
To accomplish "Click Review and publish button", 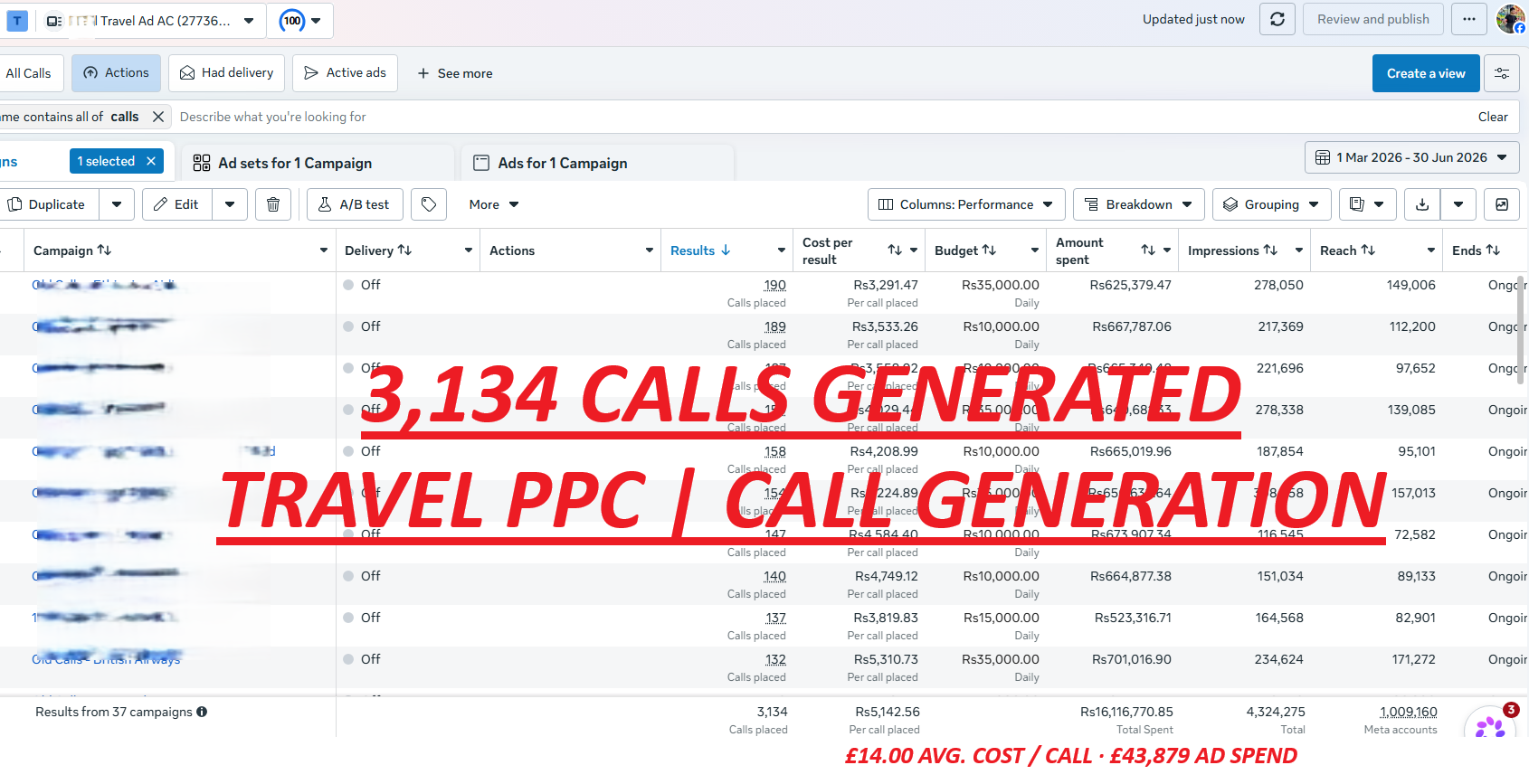I will point(1373,19).
